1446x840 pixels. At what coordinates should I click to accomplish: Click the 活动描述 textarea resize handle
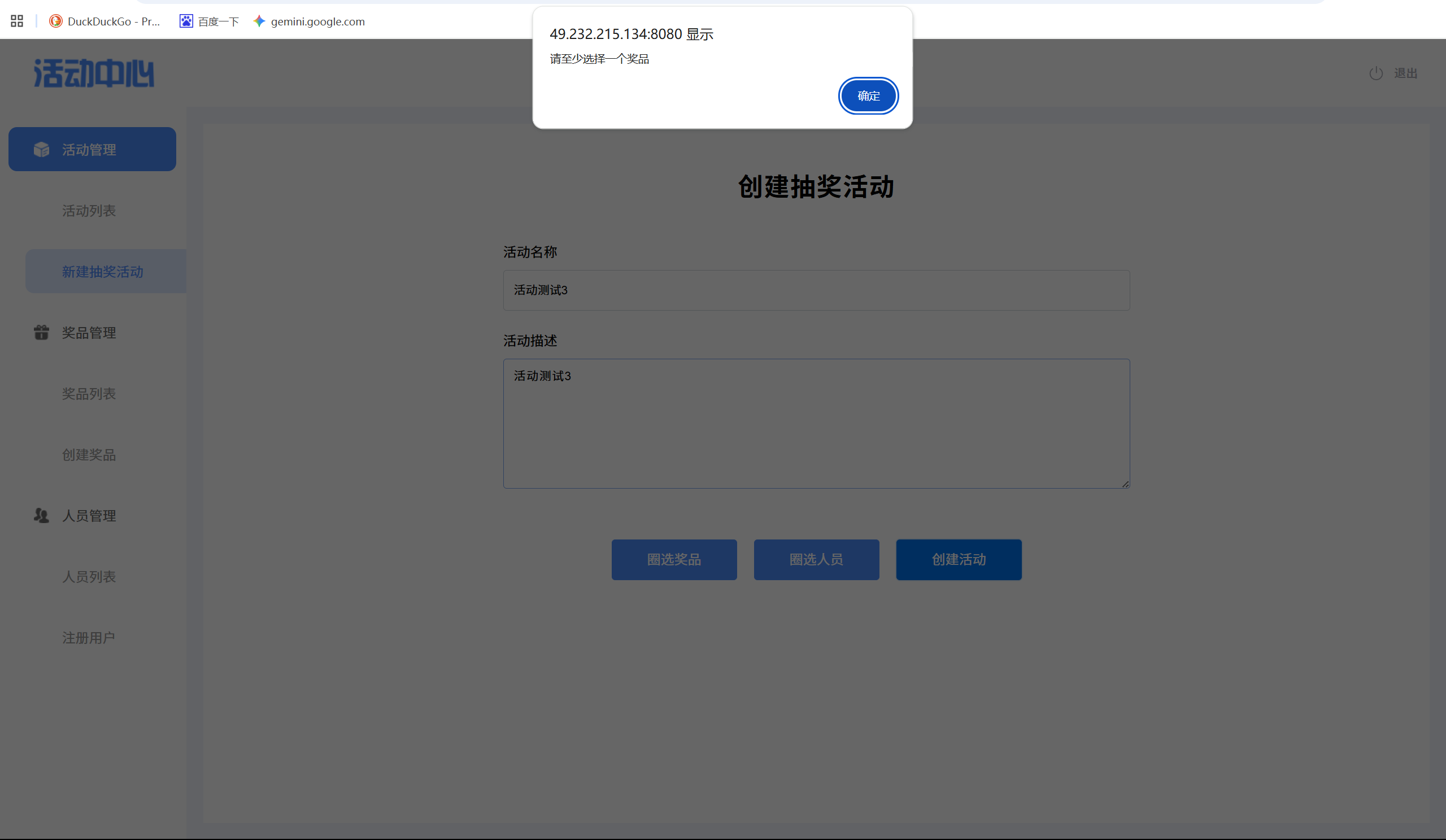1125,484
